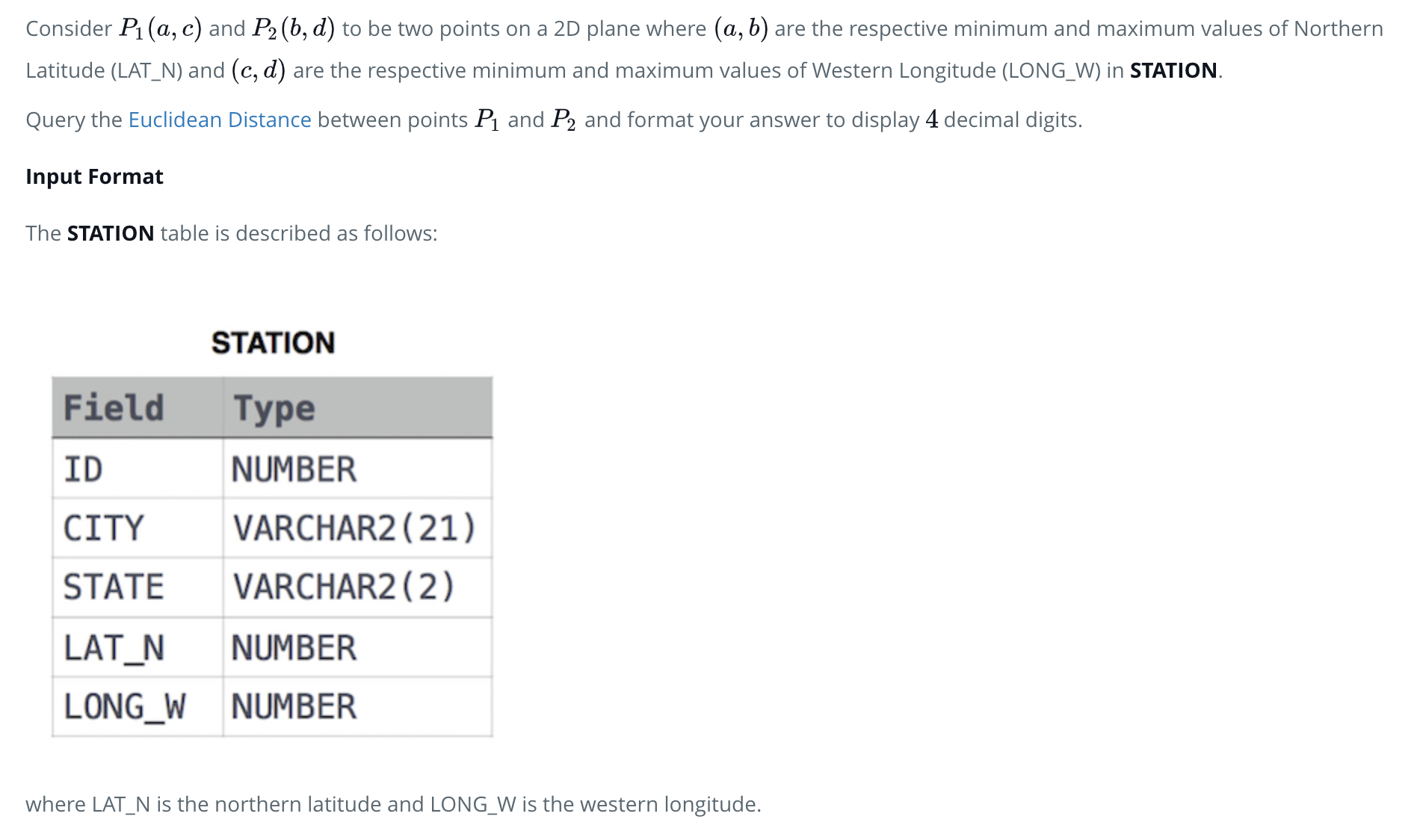Click NUMBER type in ID row
This screenshot has height=840, width=1423.
pyautogui.click(x=357, y=469)
